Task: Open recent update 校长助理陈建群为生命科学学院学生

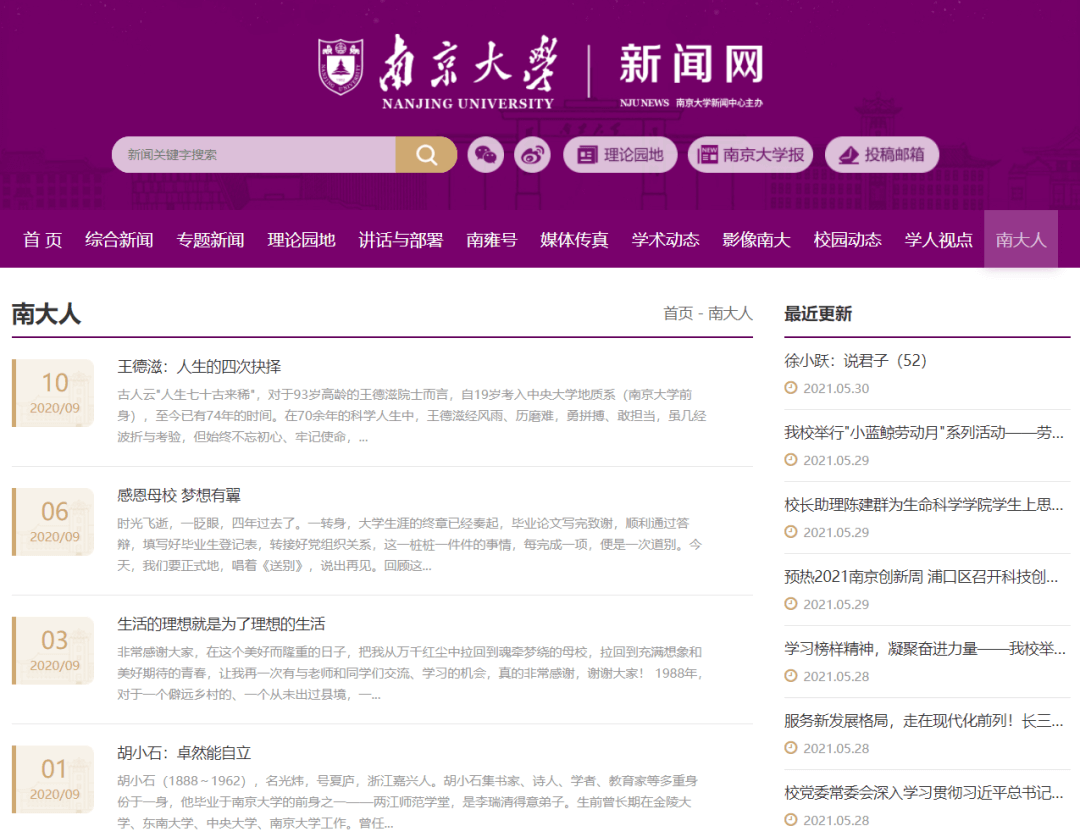Action: (x=924, y=504)
